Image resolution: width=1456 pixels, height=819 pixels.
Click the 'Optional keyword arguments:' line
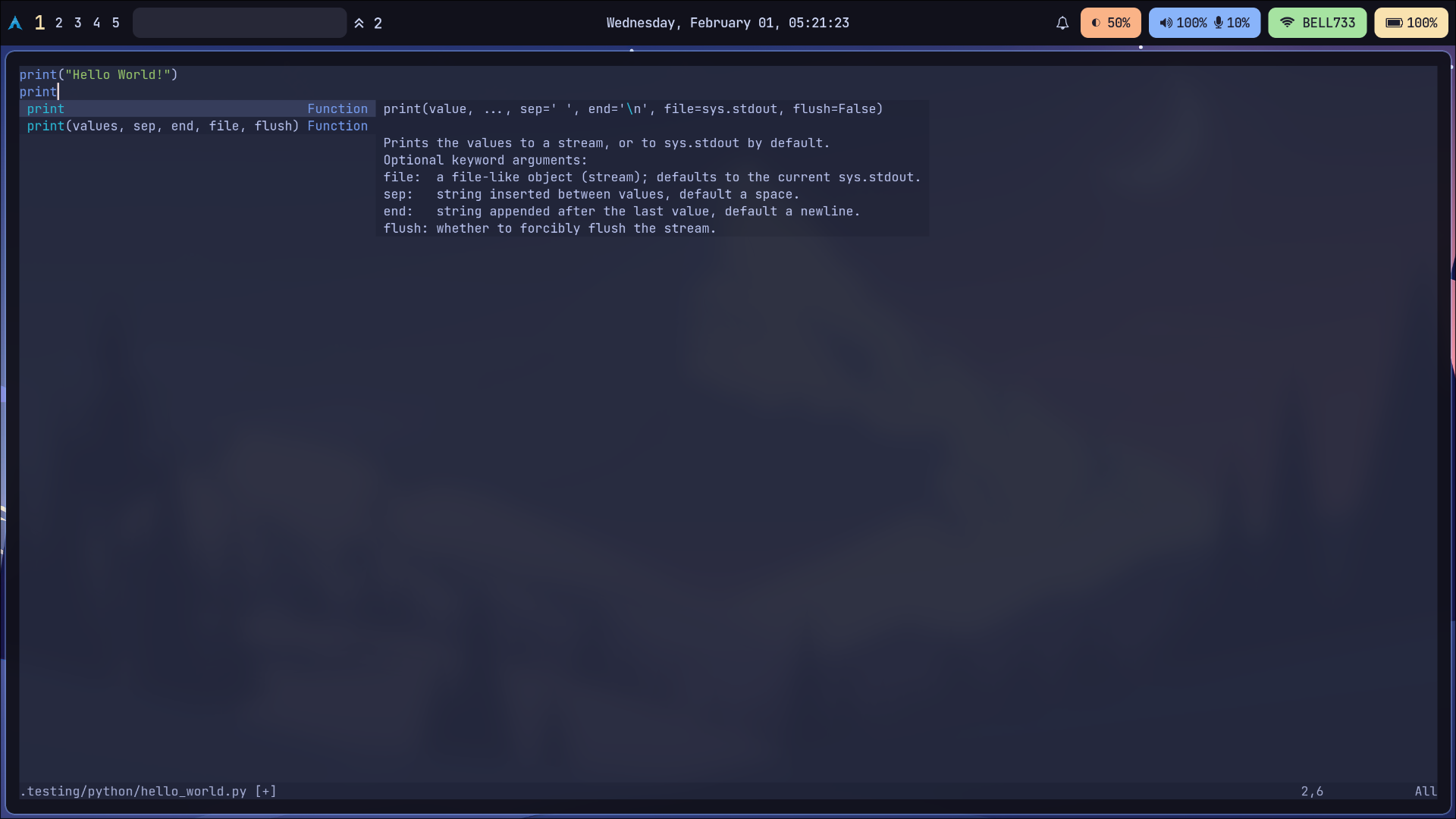(485, 160)
